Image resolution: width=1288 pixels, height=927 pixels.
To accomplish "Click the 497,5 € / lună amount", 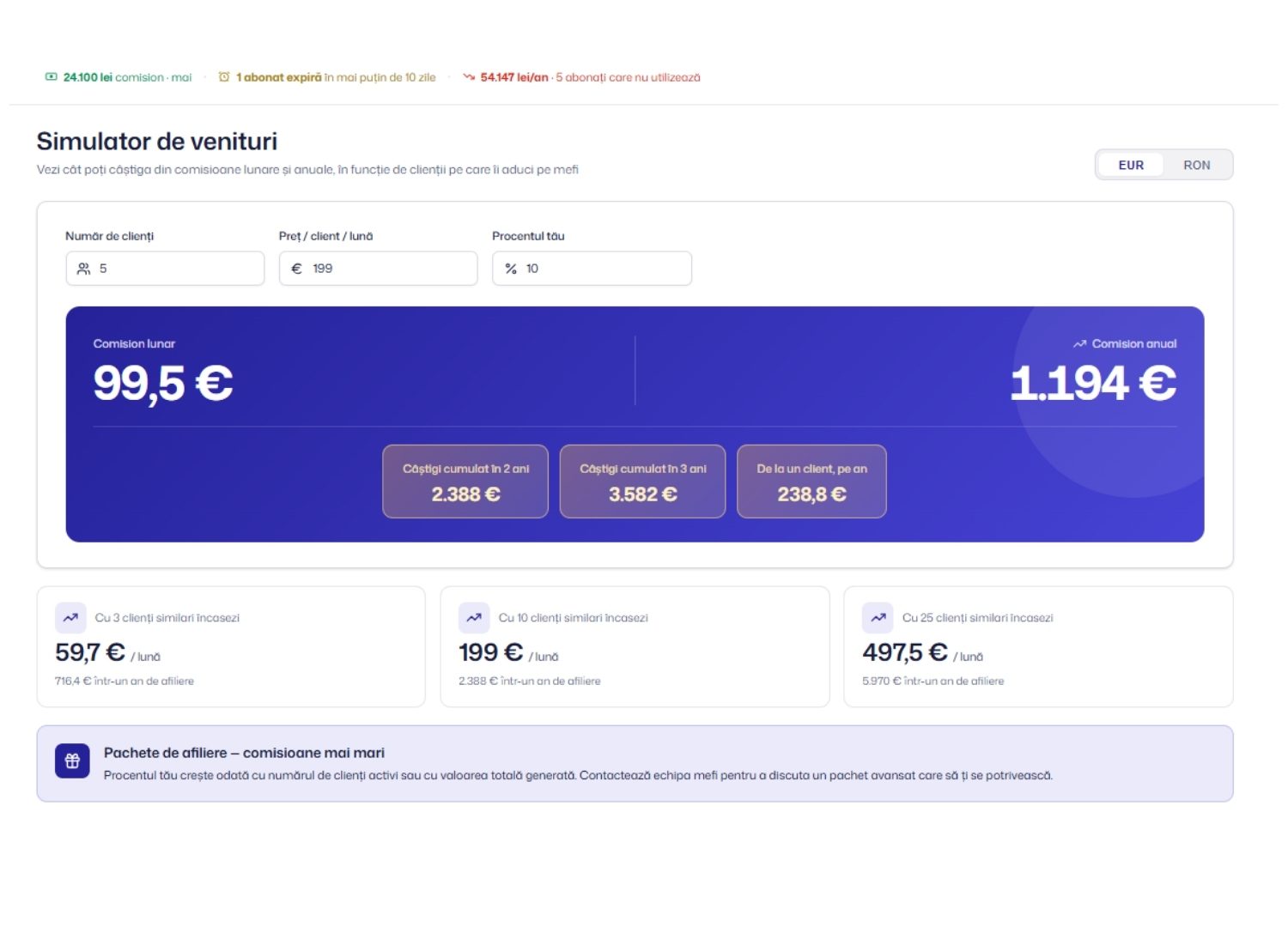I will click(923, 652).
